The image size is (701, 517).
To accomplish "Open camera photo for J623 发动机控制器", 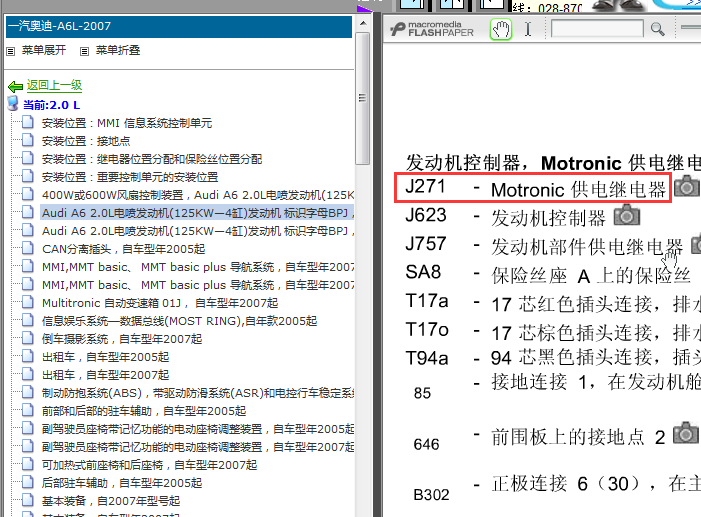I will click(x=627, y=215).
